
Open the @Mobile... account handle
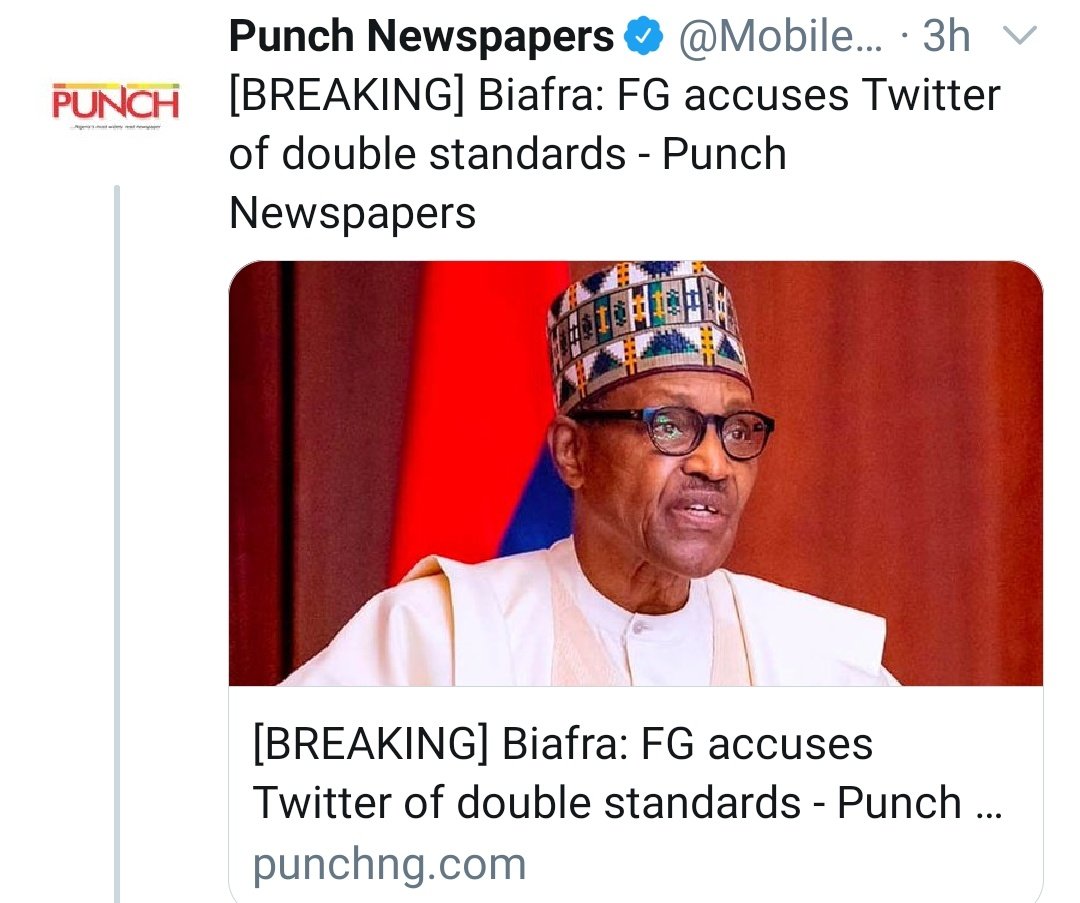click(780, 36)
